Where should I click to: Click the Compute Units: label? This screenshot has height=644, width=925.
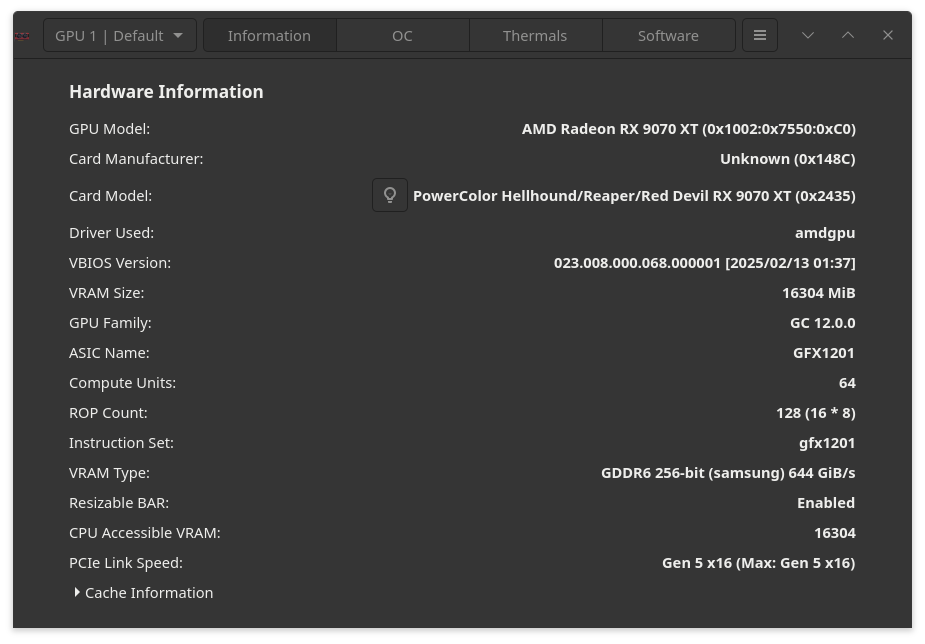(x=123, y=383)
